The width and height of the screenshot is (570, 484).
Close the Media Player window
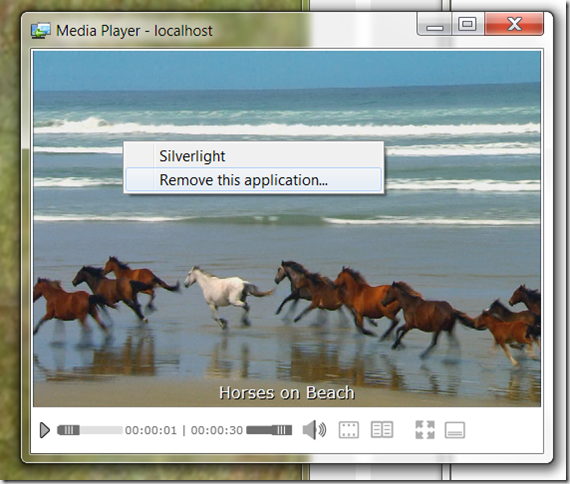pyautogui.click(x=514, y=24)
